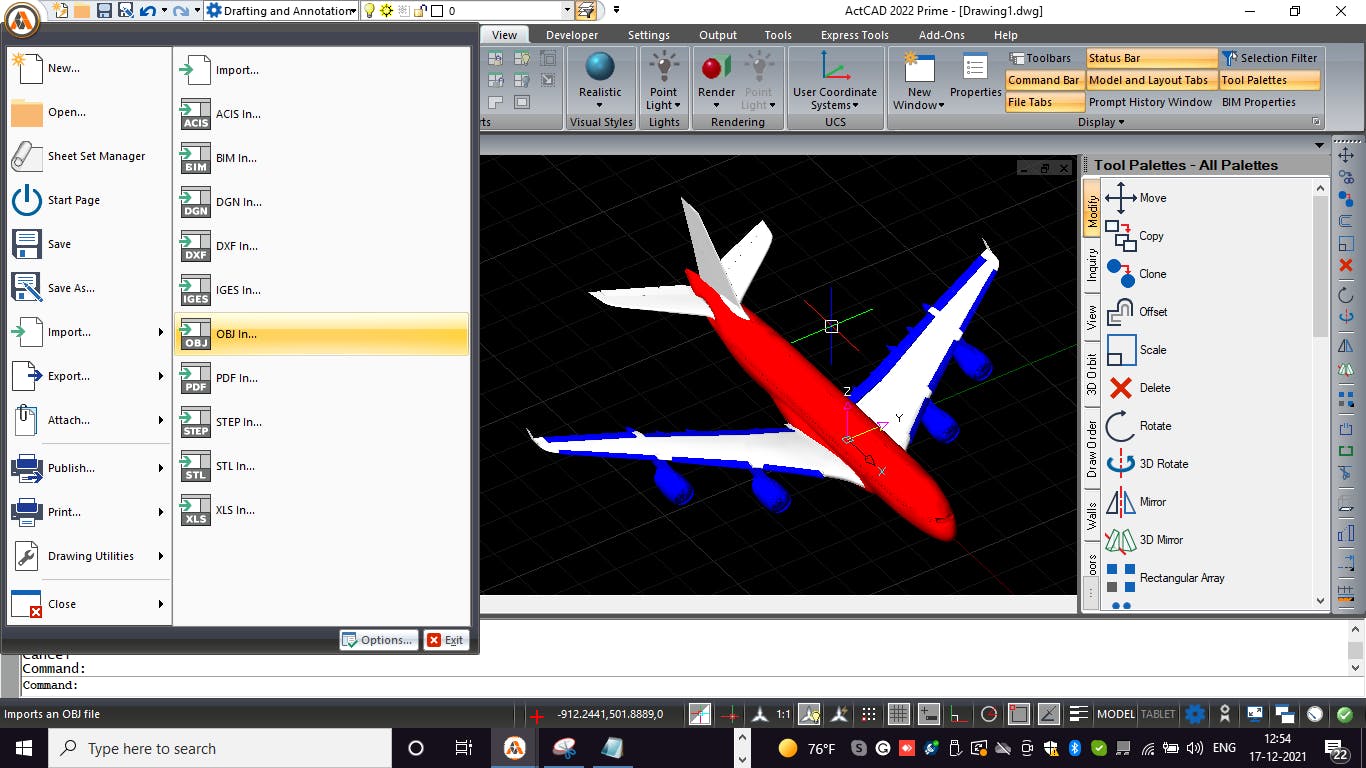Click the Options button in menu
Viewport: 1366px width, 768px height.
(378, 640)
